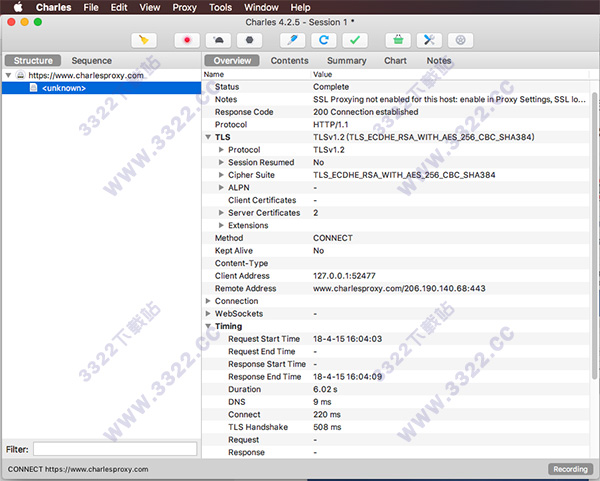Viewport: 600px width, 481px height.
Task: Toggle breakpoints with the hexagon icon
Action: pyautogui.click(x=249, y=40)
